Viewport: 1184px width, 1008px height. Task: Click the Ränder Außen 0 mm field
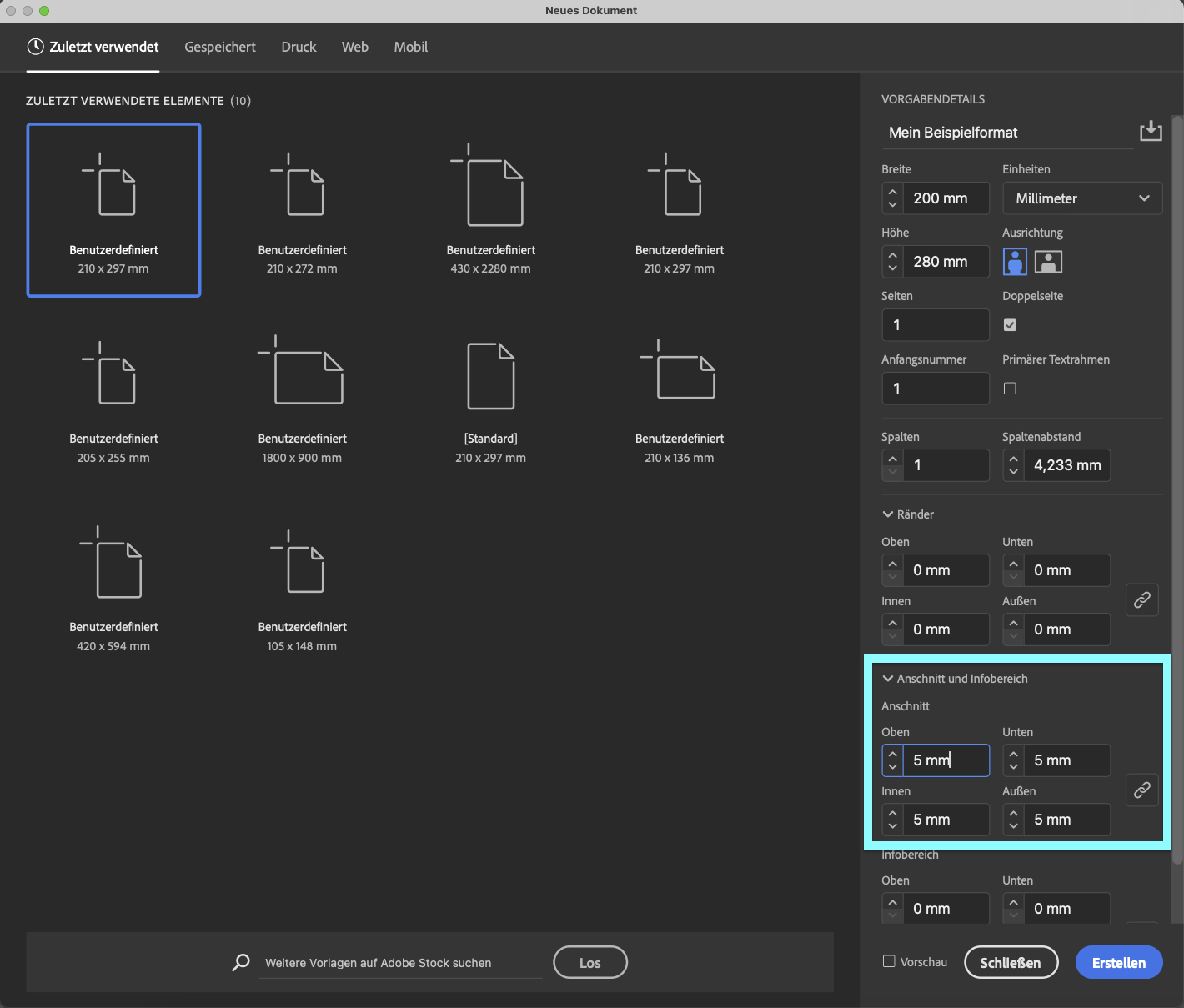[x=1067, y=629]
